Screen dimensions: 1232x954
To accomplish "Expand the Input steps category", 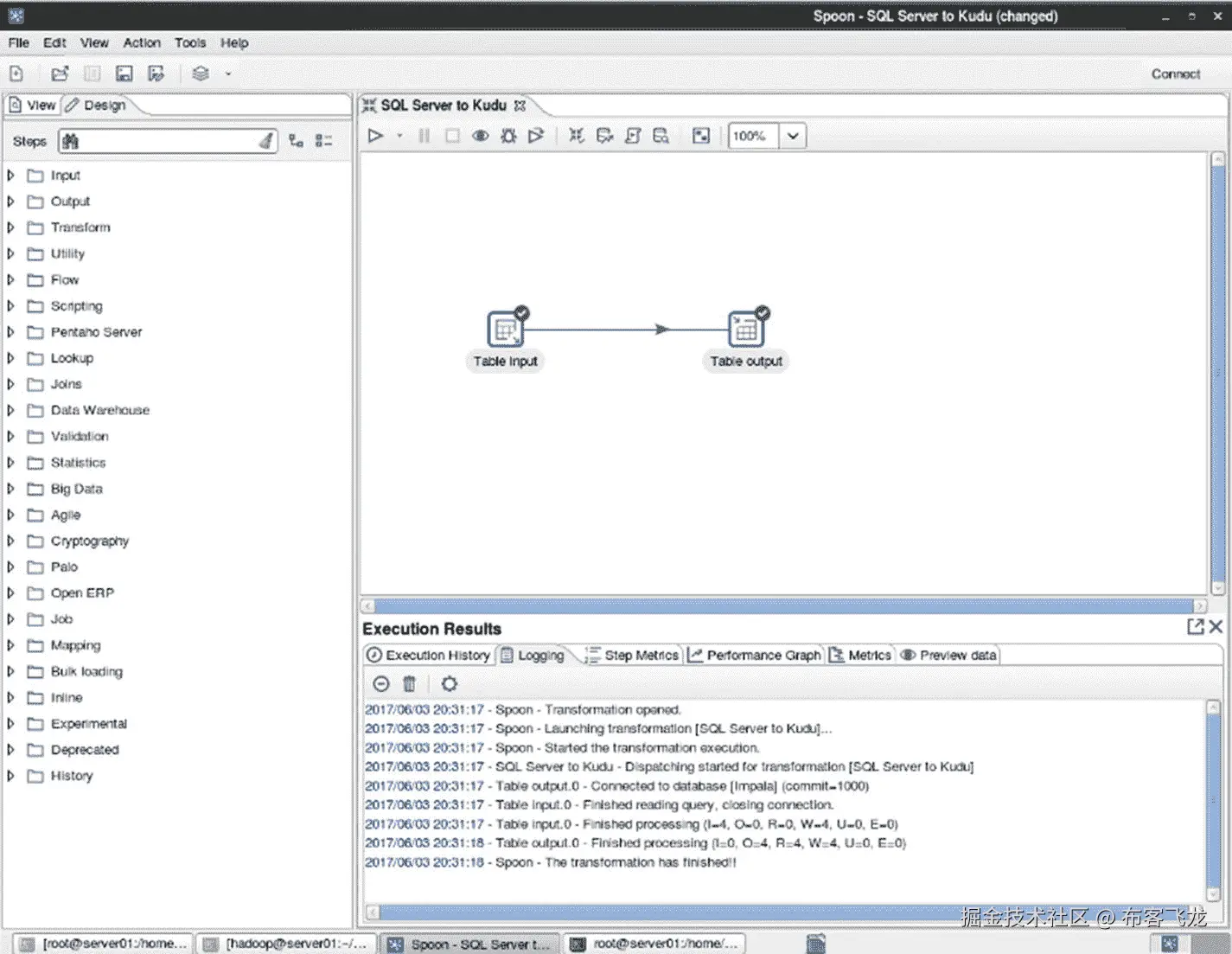I will pyautogui.click(x=10, y=175).
